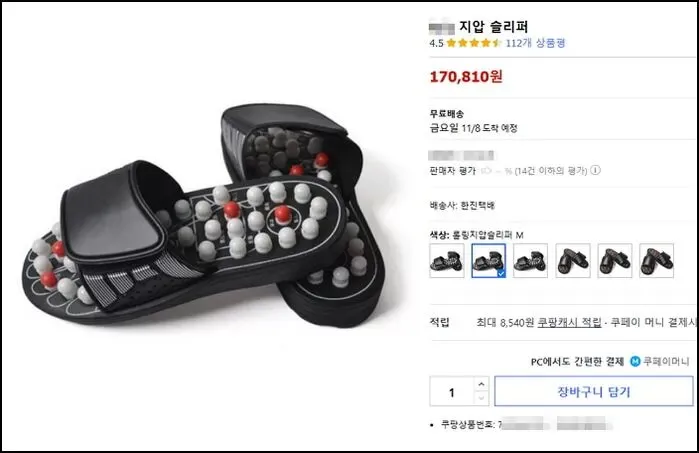Click the blurred seller name link

461,156
